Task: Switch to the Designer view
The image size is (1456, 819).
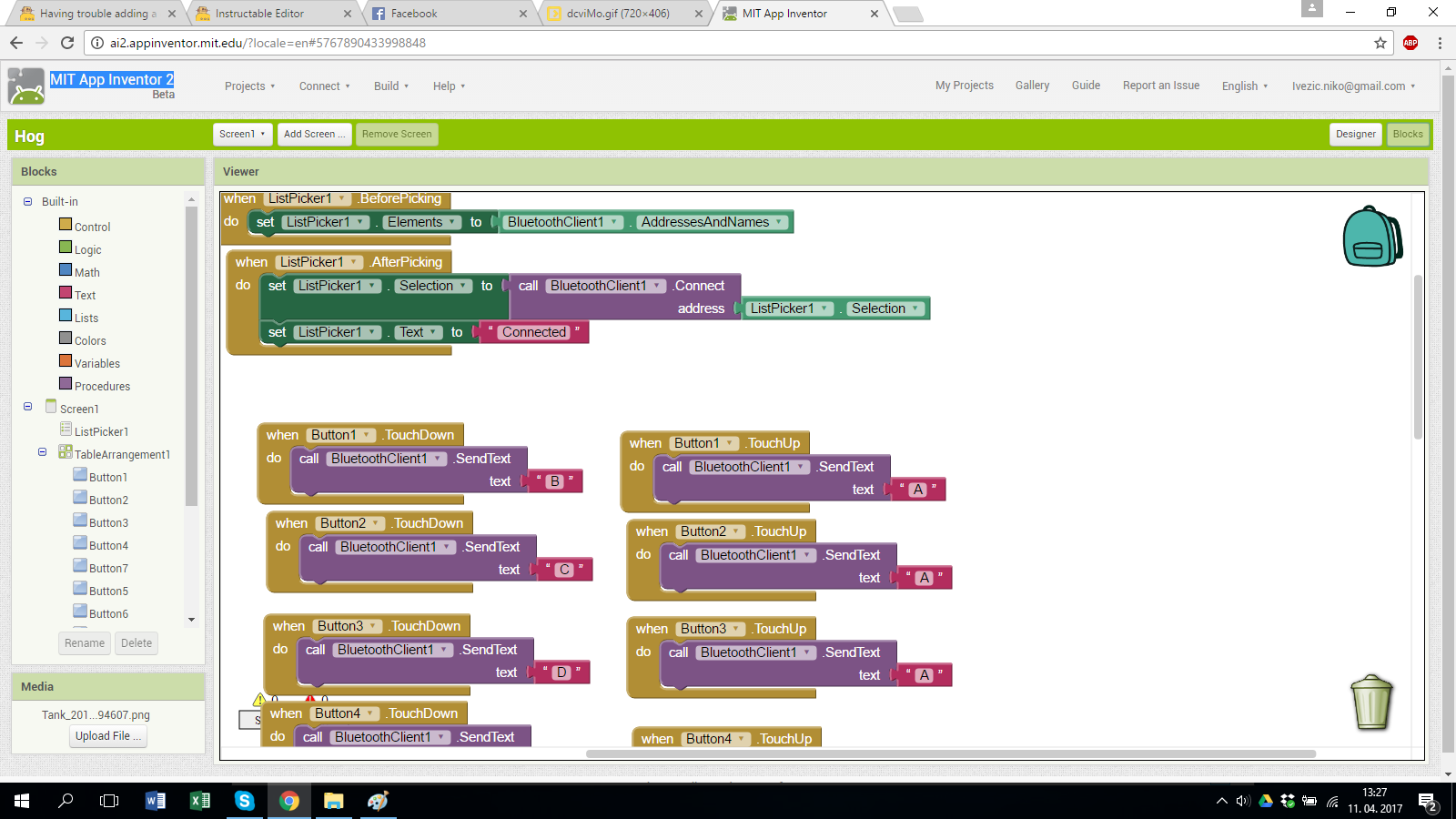Action: (1355, 134)
